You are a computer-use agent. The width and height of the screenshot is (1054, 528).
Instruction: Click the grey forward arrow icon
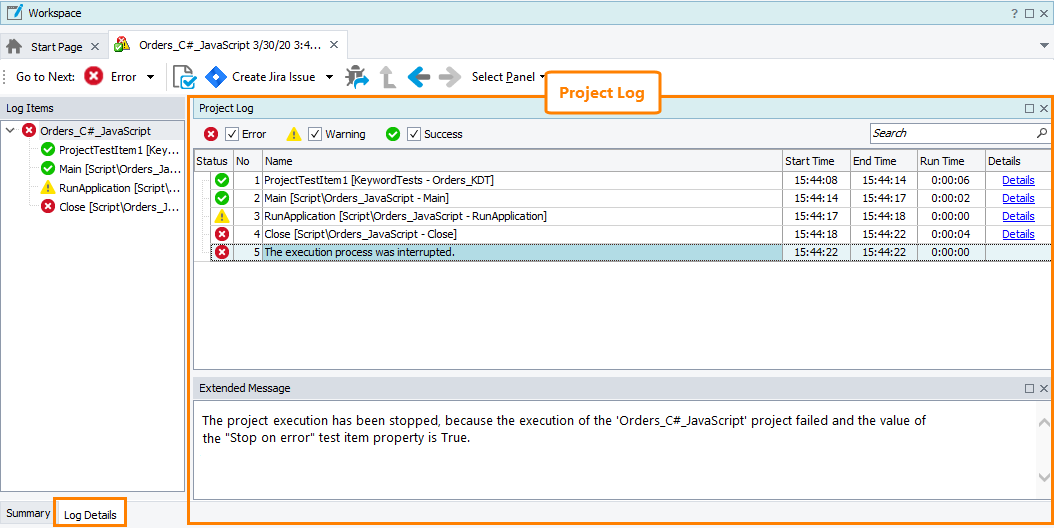(x=449, y=77)
